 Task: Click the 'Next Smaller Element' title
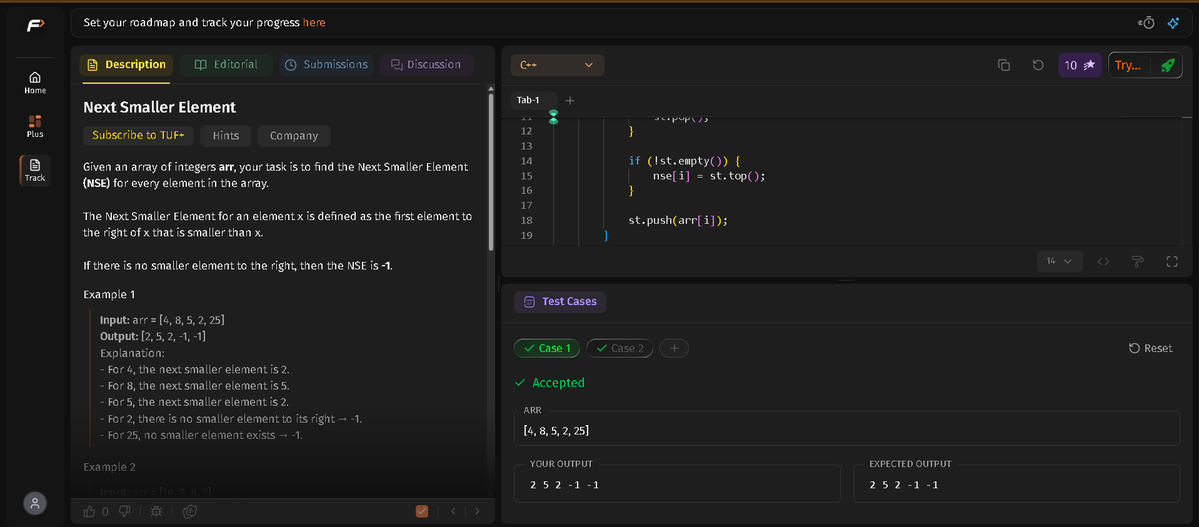160,108
